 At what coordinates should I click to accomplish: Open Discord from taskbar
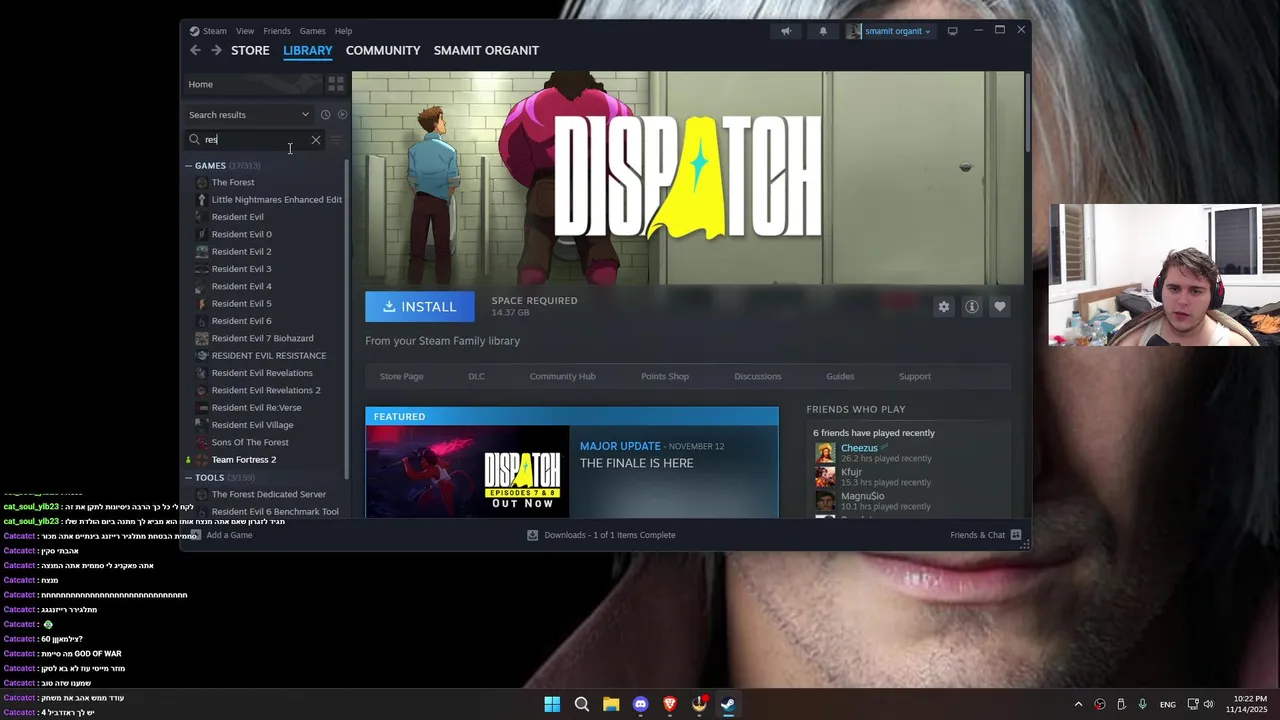[640, 704]
